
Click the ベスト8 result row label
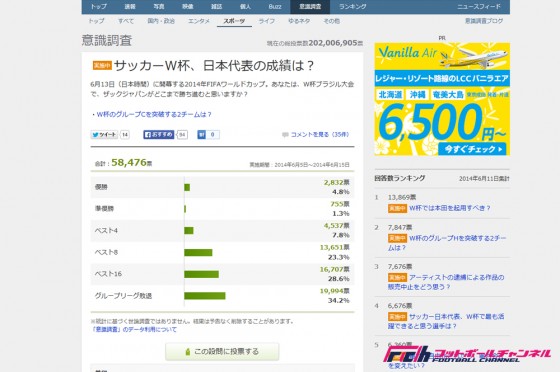click(x=106, y=252)
